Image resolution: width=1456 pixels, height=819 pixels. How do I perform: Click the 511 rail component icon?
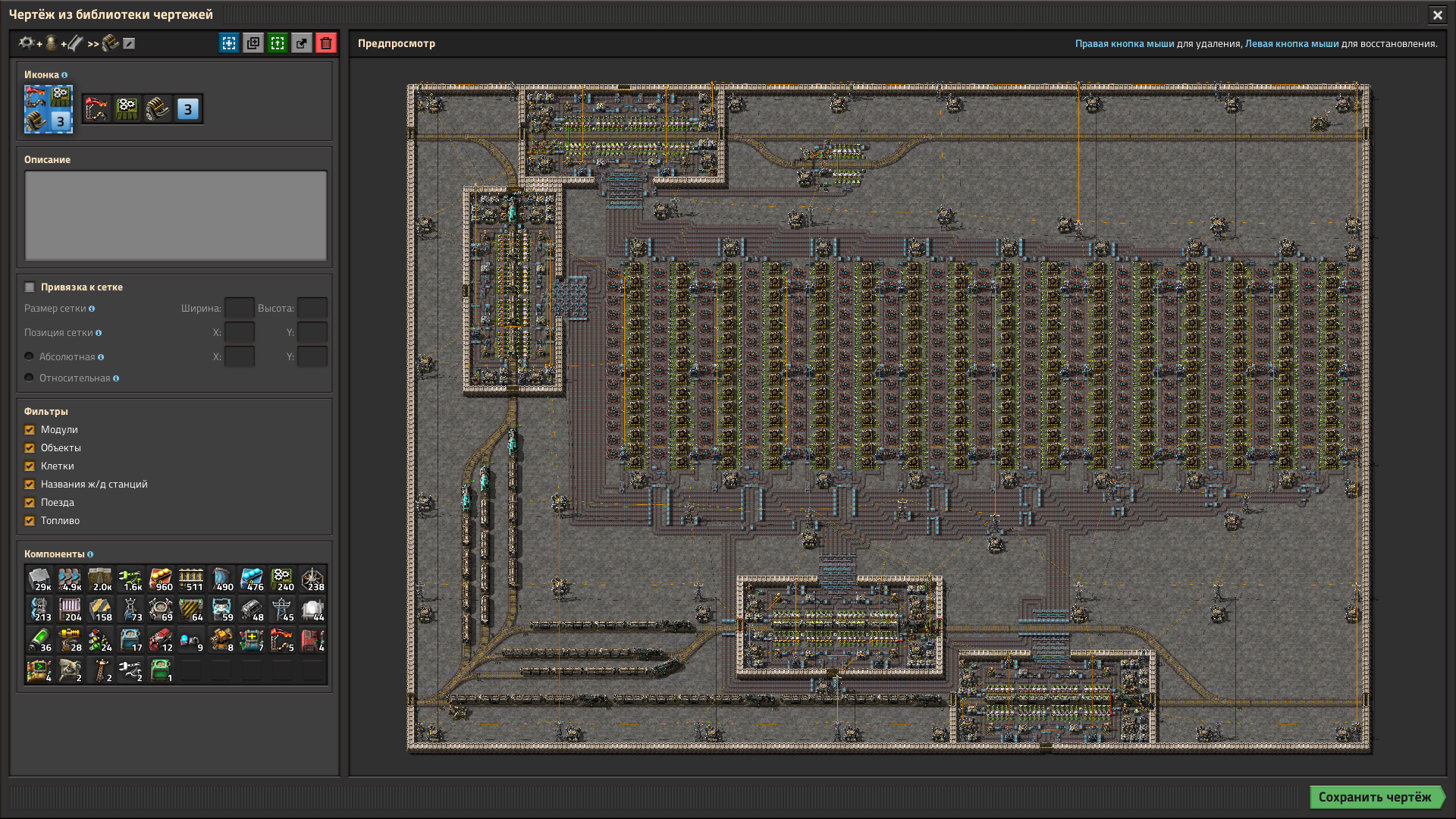click(191, 579)
